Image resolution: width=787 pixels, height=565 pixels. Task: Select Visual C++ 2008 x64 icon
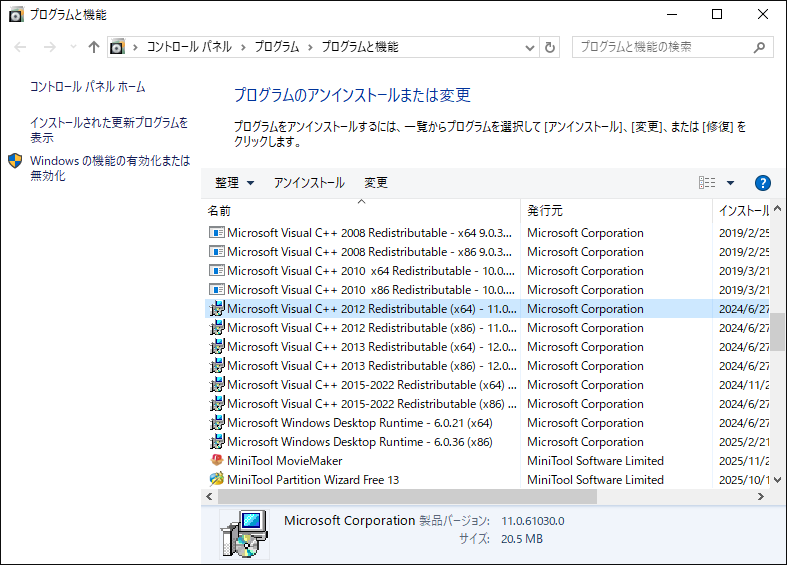click(216, 233)
